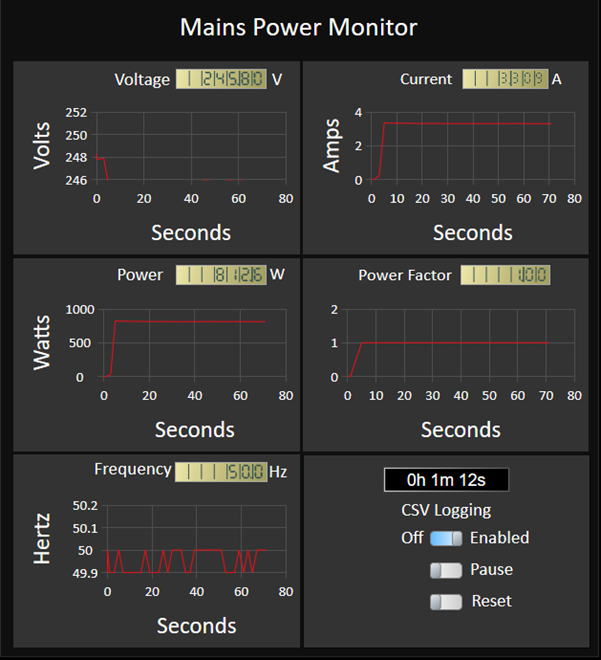Click the Voltage LCD readout
The image size is (601, 660).
pos(221,79)
